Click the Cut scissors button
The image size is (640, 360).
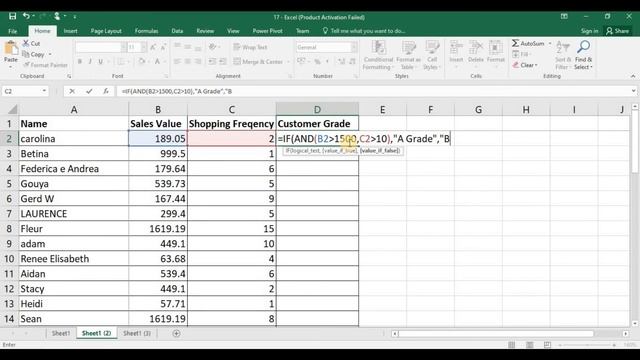click(x=31, y=43)
